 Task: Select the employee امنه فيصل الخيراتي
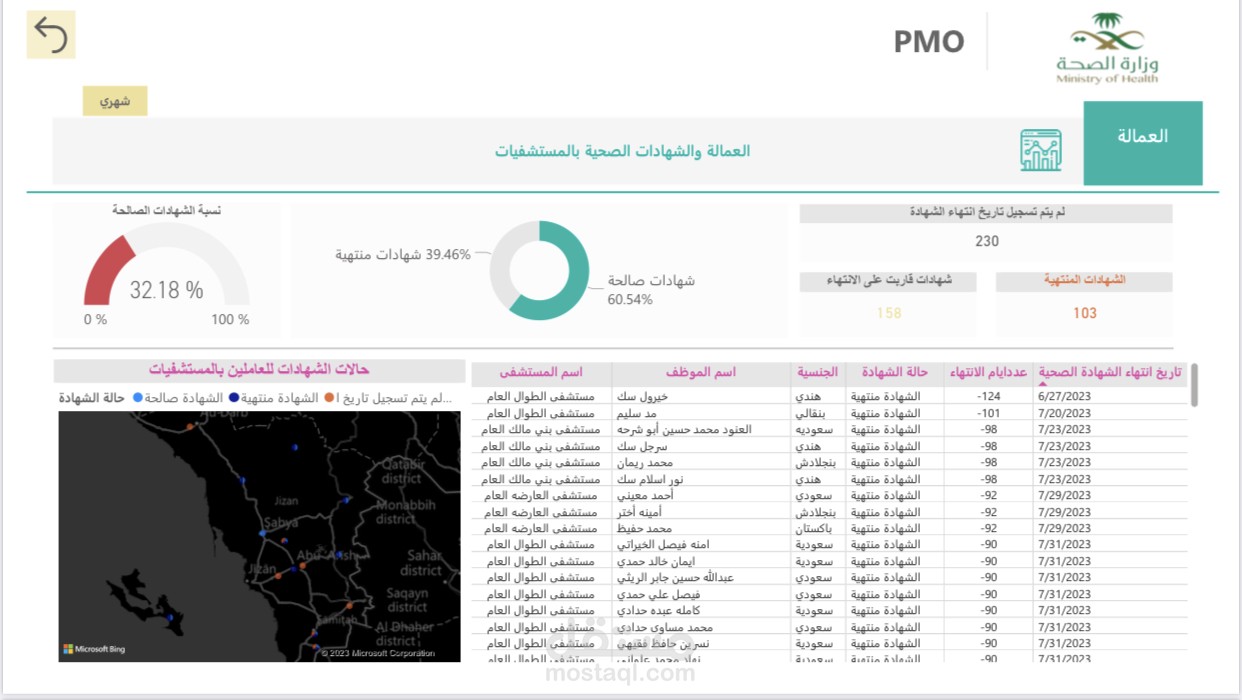tap(663, 545)
